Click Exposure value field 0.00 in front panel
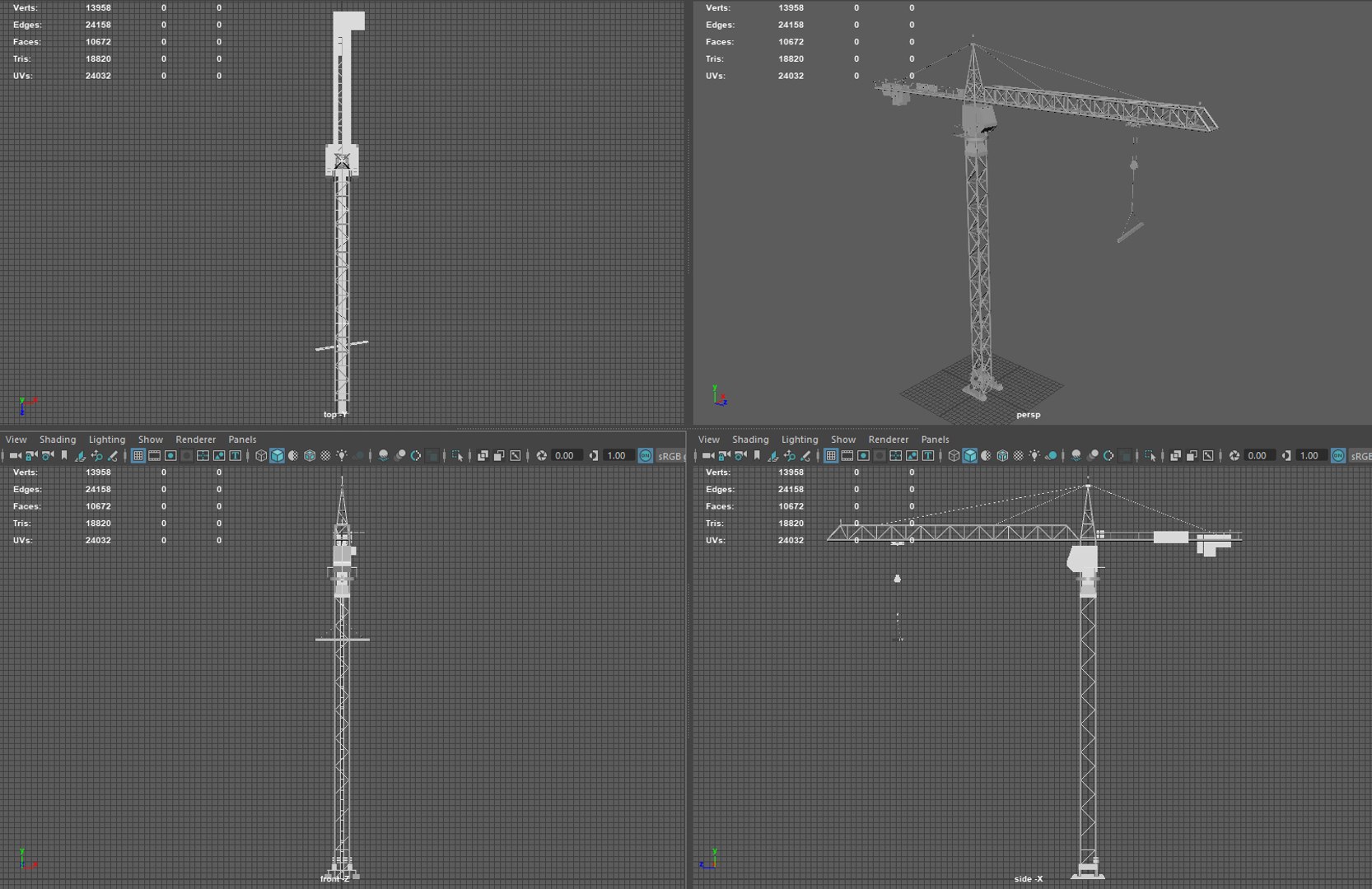The image size is (1372, 889). coord(567,455)
